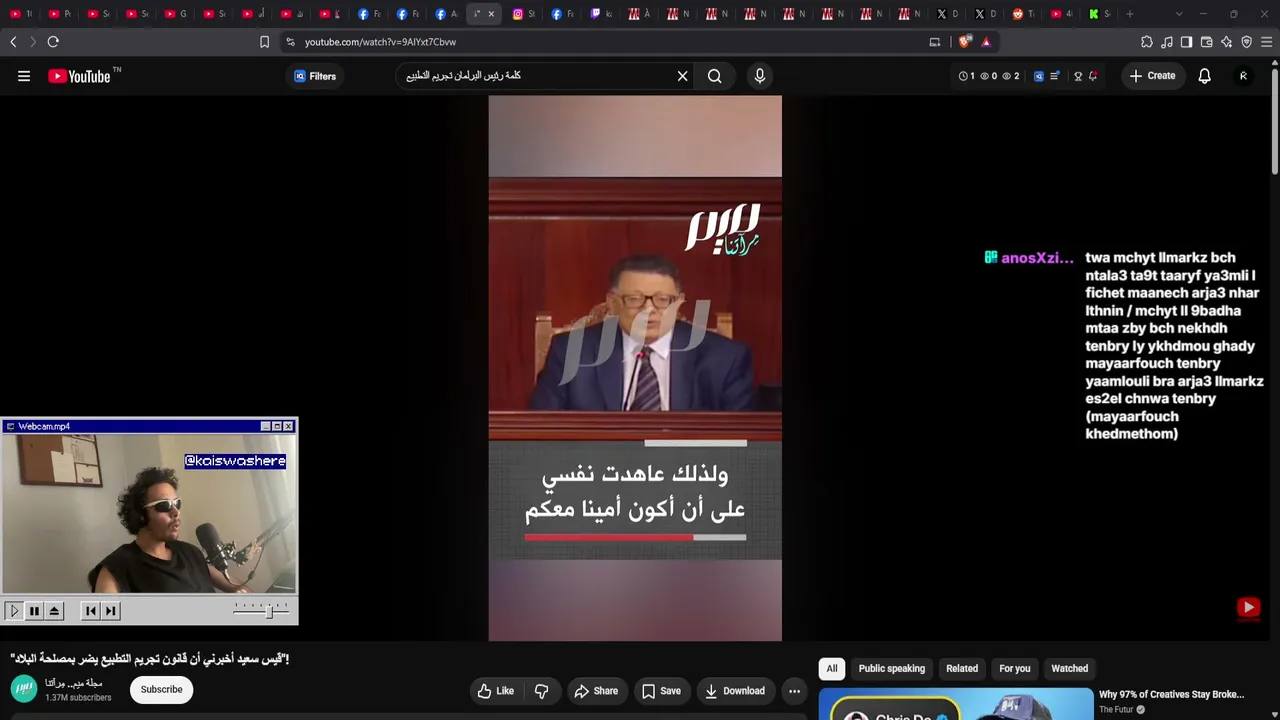Close the active browser tab

click(491, 14)
